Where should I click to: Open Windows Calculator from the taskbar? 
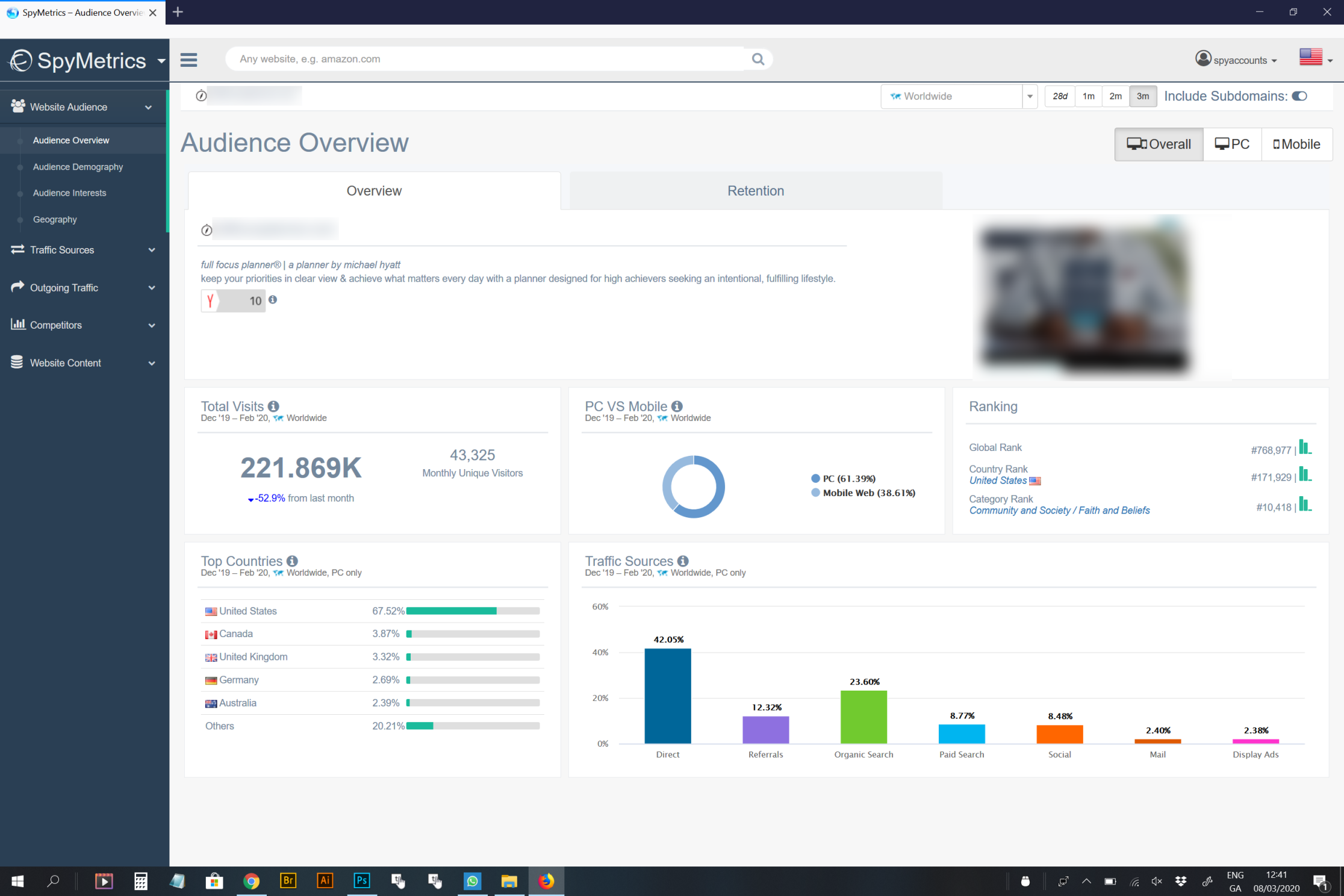coord(140,882)
